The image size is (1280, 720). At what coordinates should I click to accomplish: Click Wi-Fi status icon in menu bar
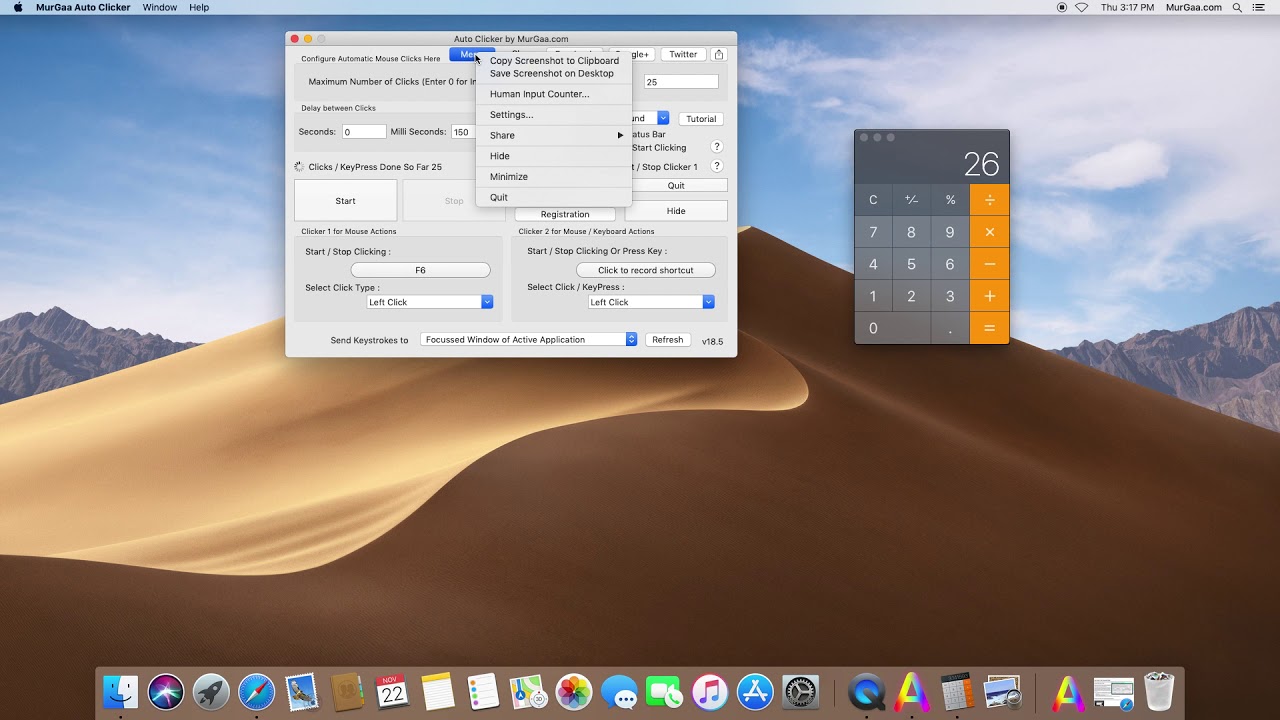(1081, 7)
